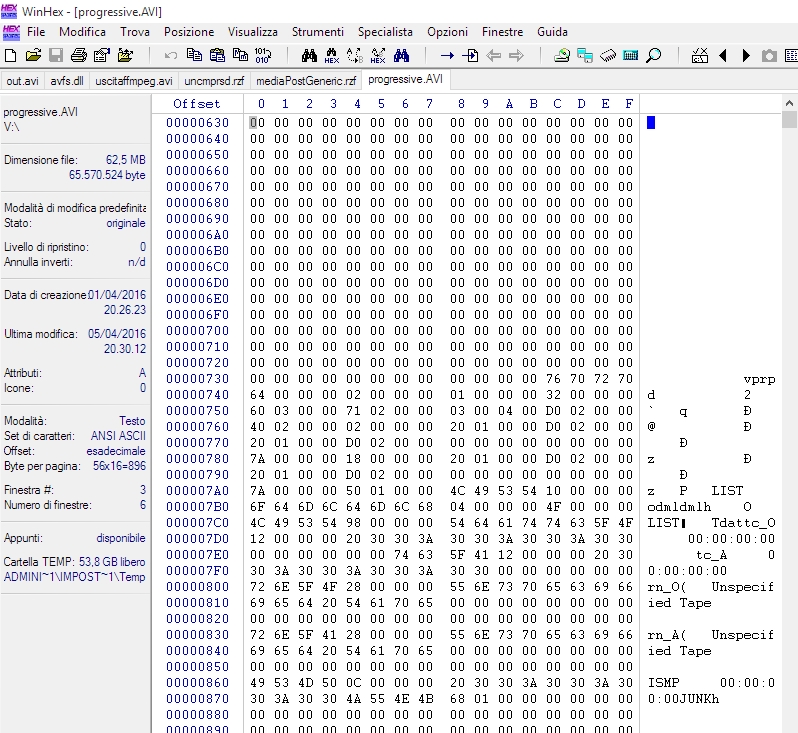Click the Clone Disk icon
The height and width of the screenshot is (733, 798).
(585, 55)
